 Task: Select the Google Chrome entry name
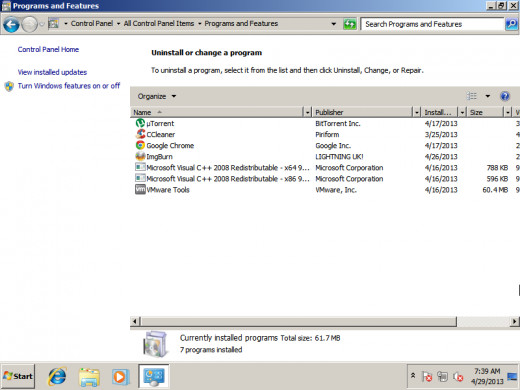170,145
